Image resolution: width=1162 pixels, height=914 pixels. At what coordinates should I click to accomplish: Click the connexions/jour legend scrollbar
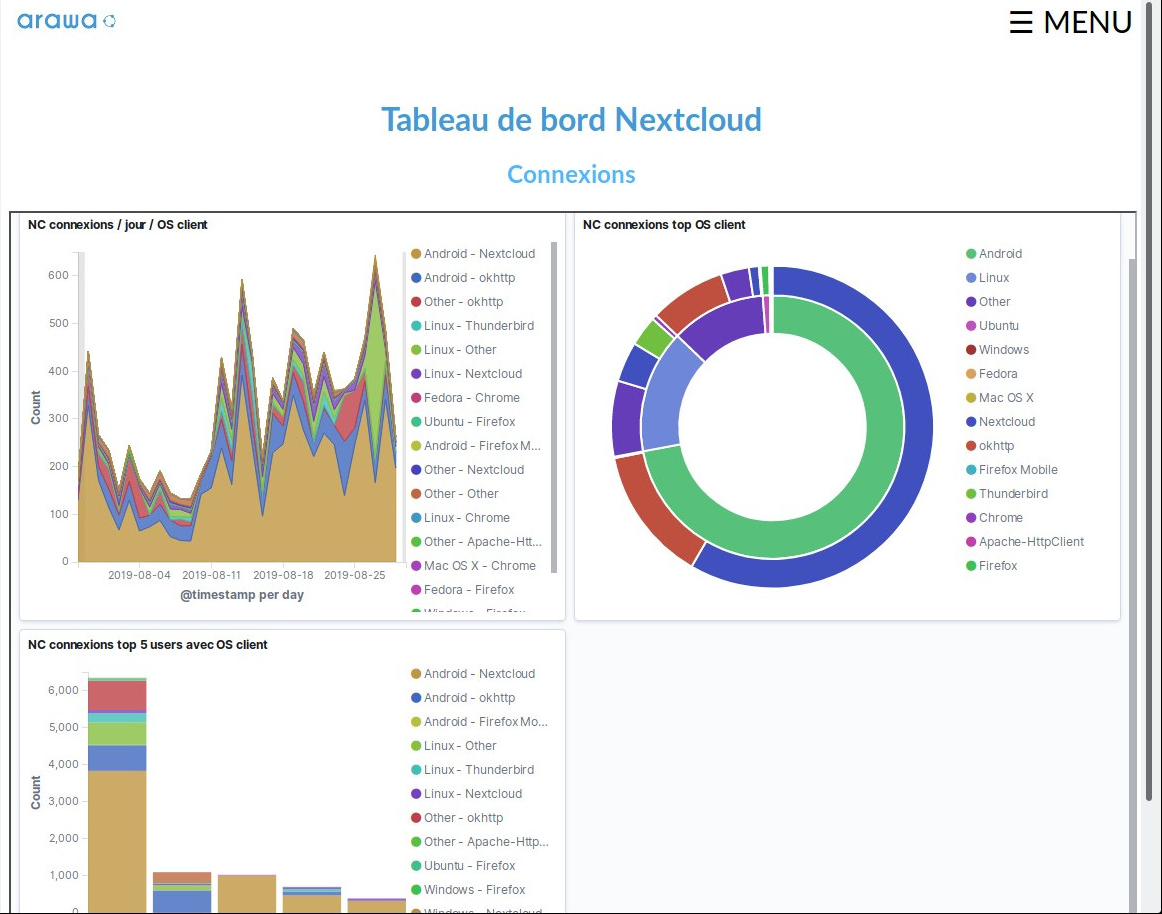pyautogui.click(x=554, y=407)
